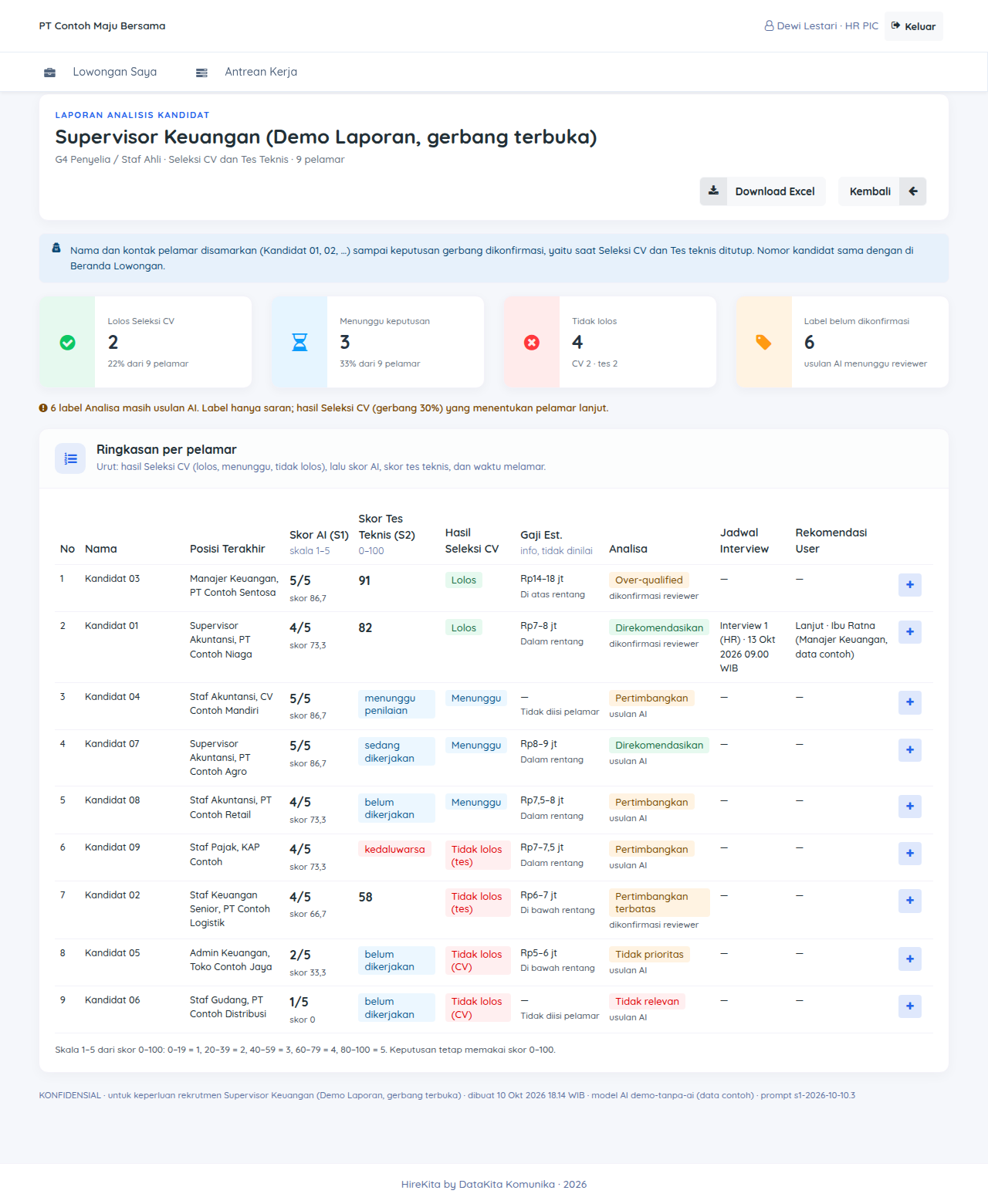This screenshot has height=1204, width=988.
Task: Click the Lolos badge in Kandidat 01 row
Action: [x=464, y=628]
